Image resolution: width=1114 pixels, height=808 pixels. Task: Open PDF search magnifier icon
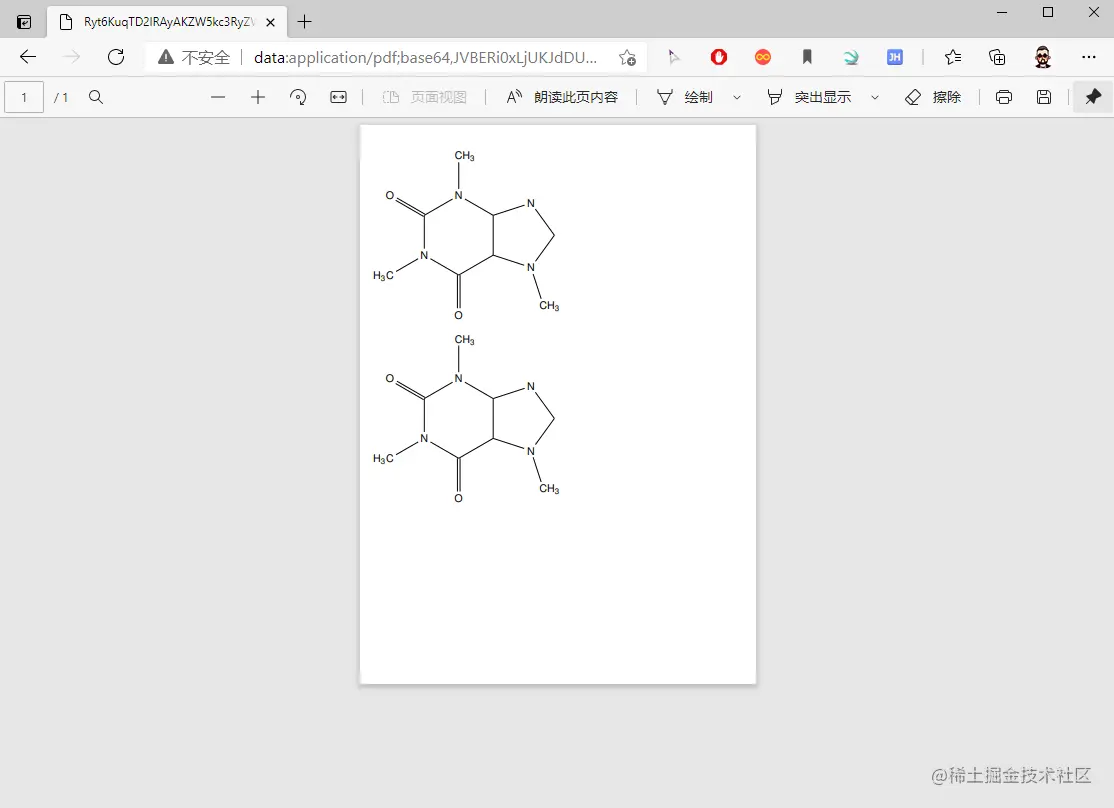[x=96, y=97]
